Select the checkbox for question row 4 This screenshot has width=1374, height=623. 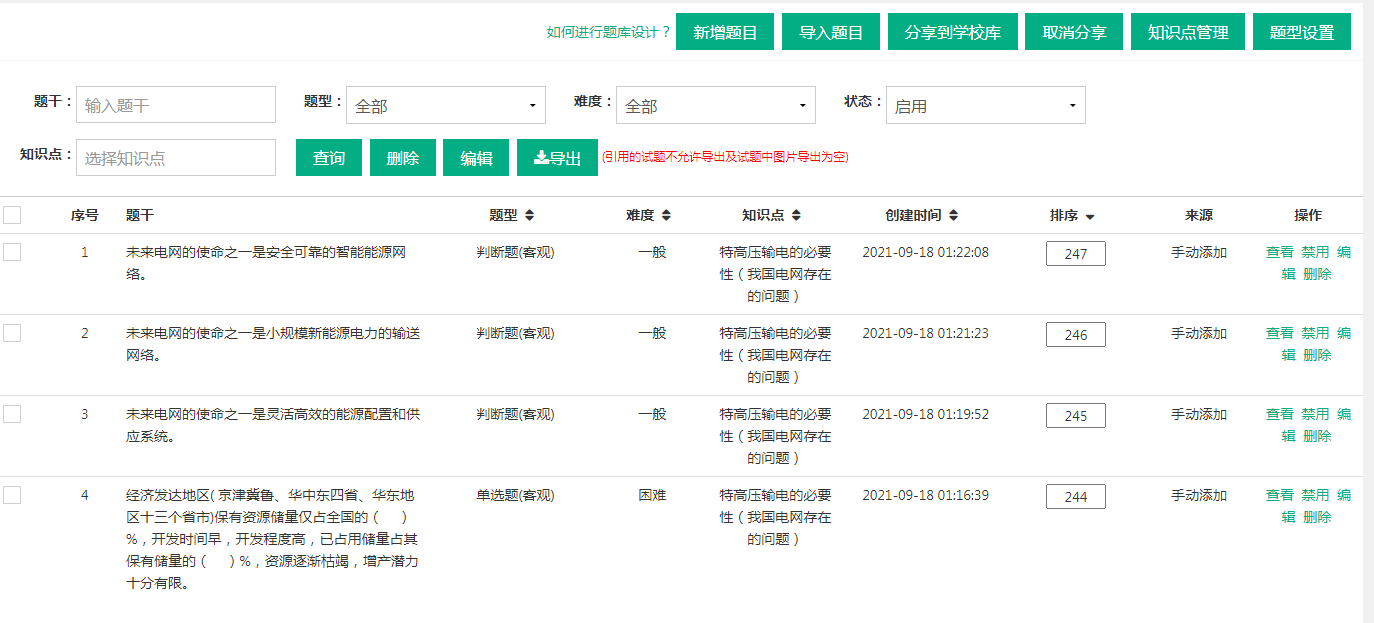[12, 495]
